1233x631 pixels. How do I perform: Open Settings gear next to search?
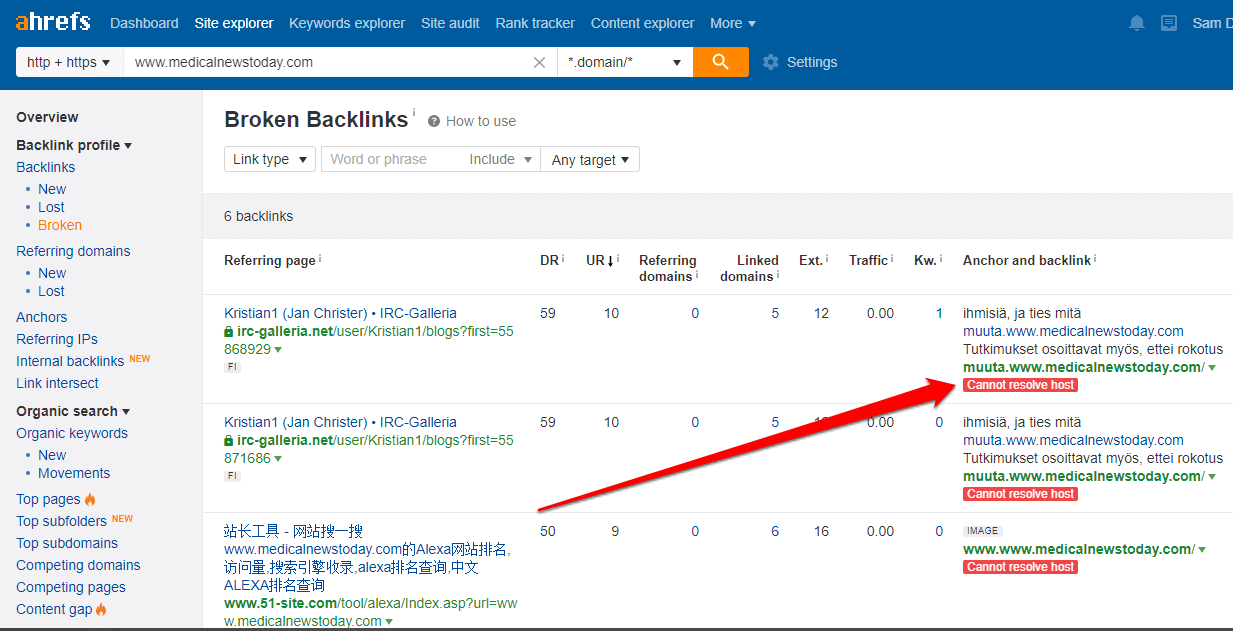pyautogui.click(x=770, y=62)
